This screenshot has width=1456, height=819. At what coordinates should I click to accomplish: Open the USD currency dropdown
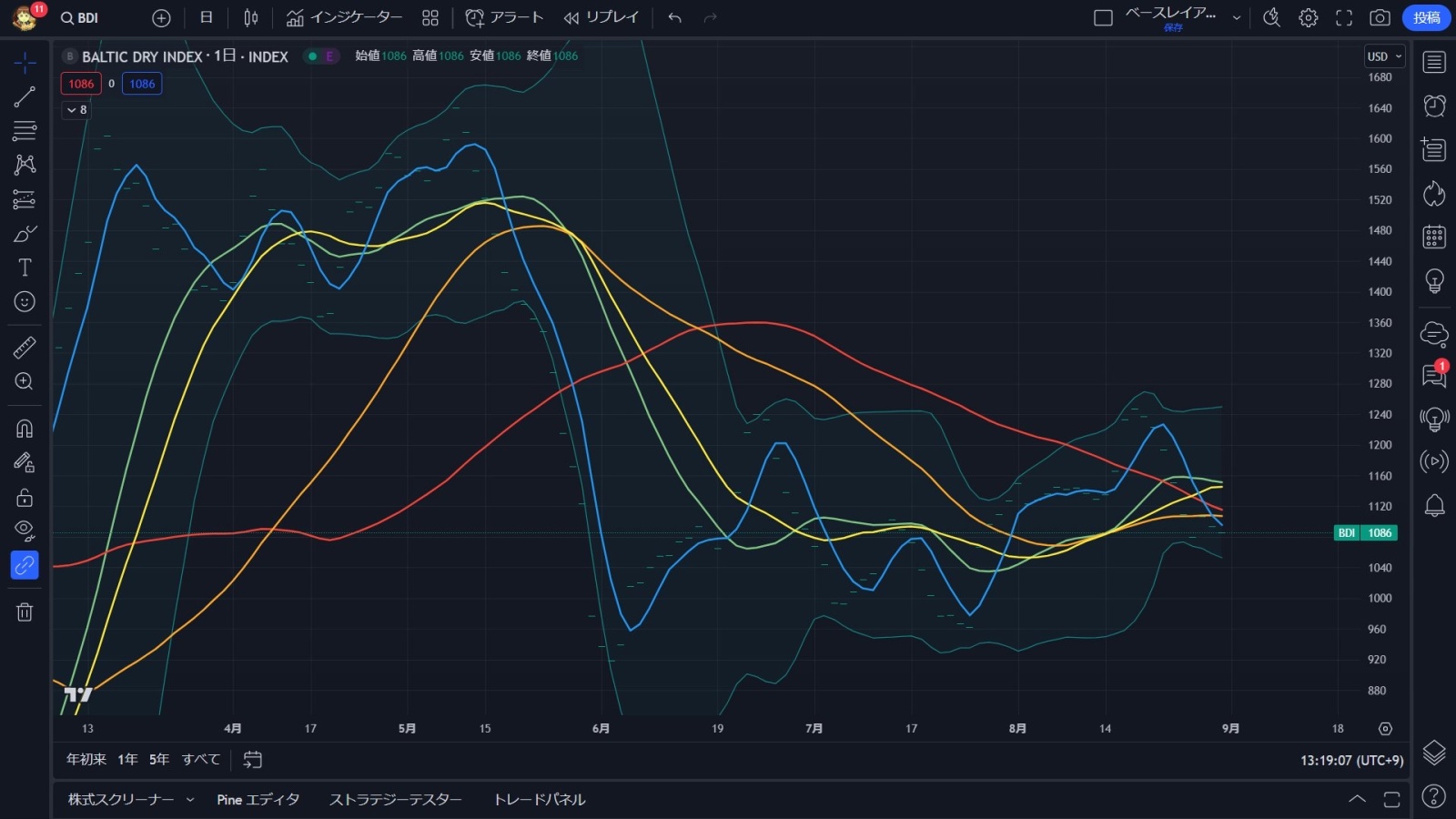[1384, 56]
